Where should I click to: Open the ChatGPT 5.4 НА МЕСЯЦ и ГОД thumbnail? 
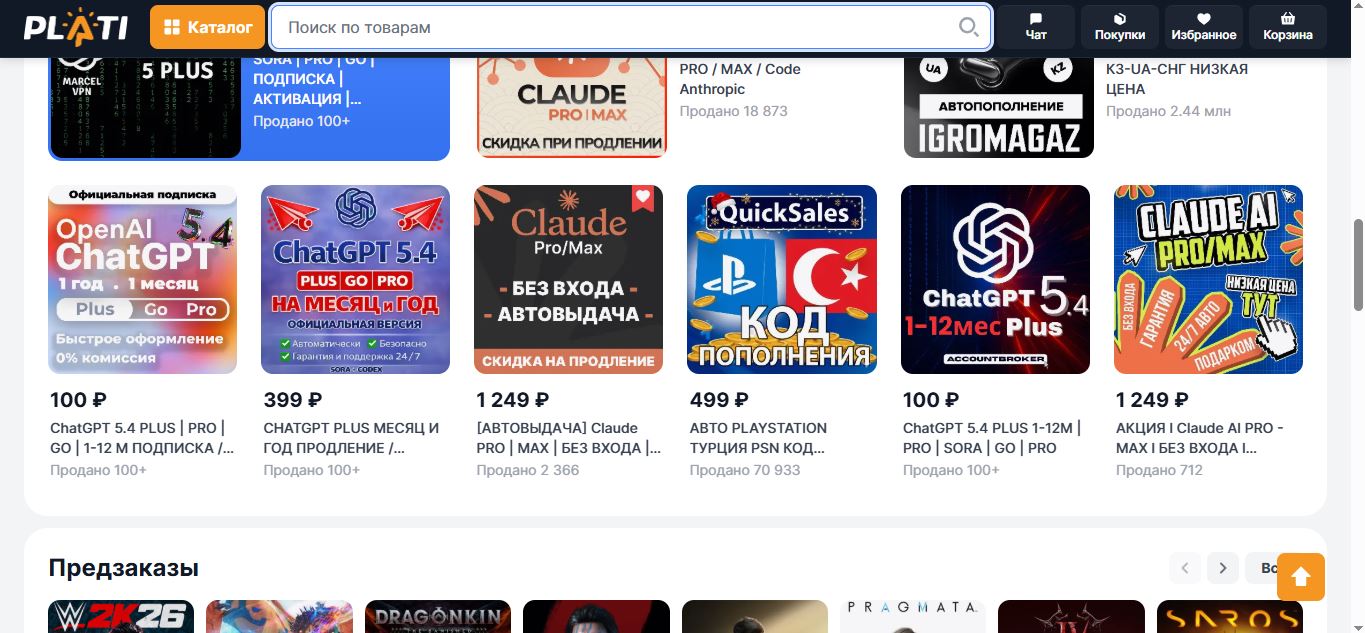coord(356,279)
